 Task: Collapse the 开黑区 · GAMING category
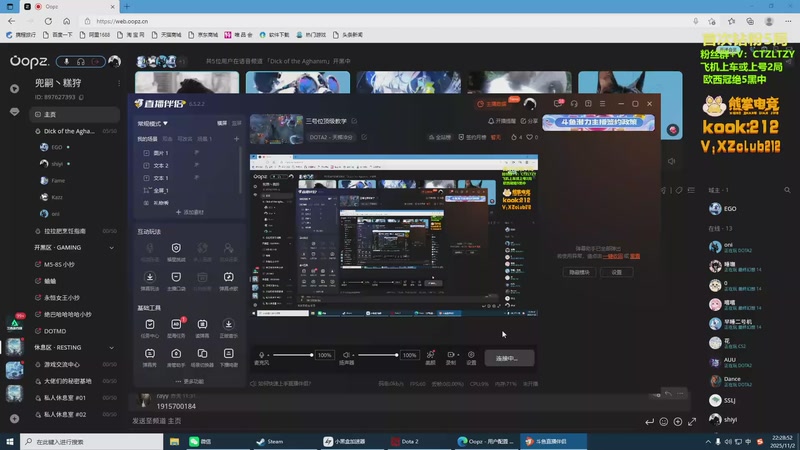111,247
